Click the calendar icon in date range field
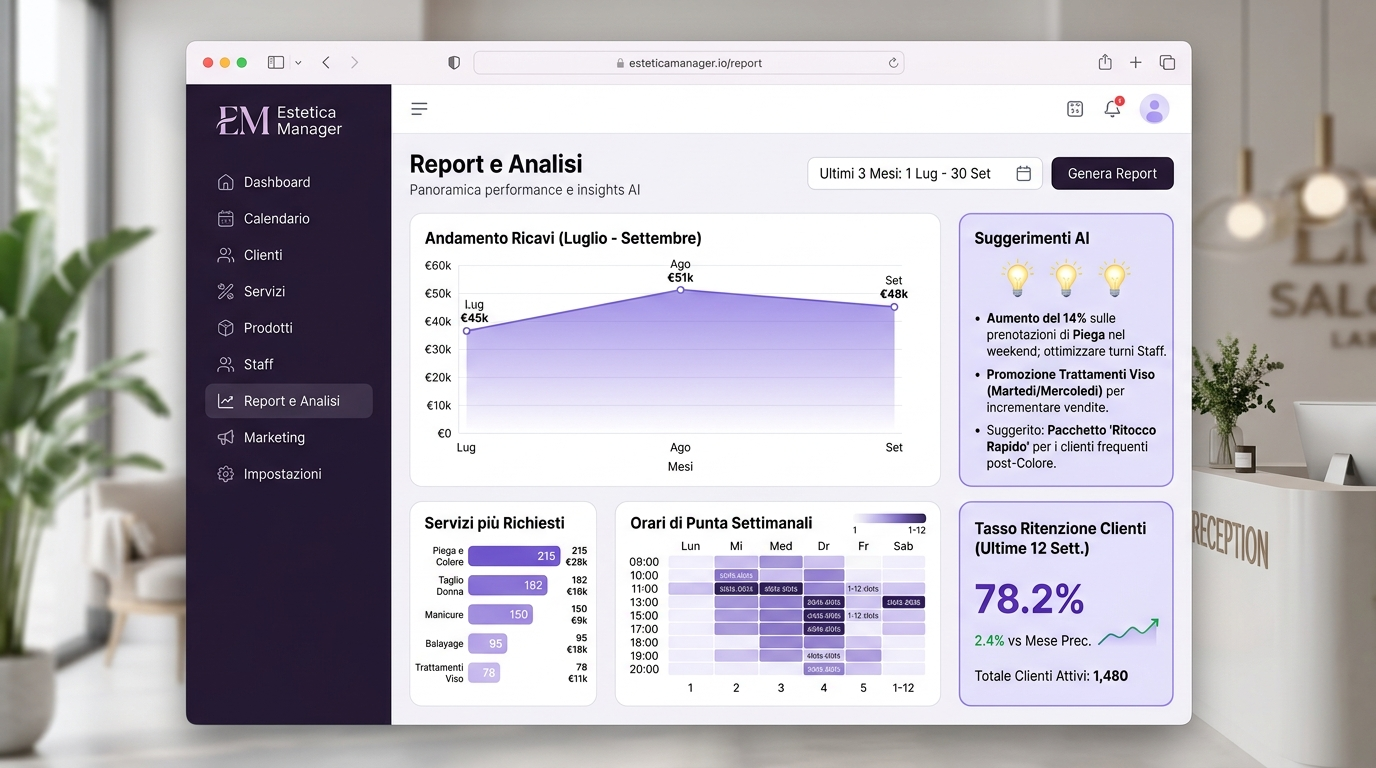The width and height of the screenshot is (1376, 768). (1023, 174)
